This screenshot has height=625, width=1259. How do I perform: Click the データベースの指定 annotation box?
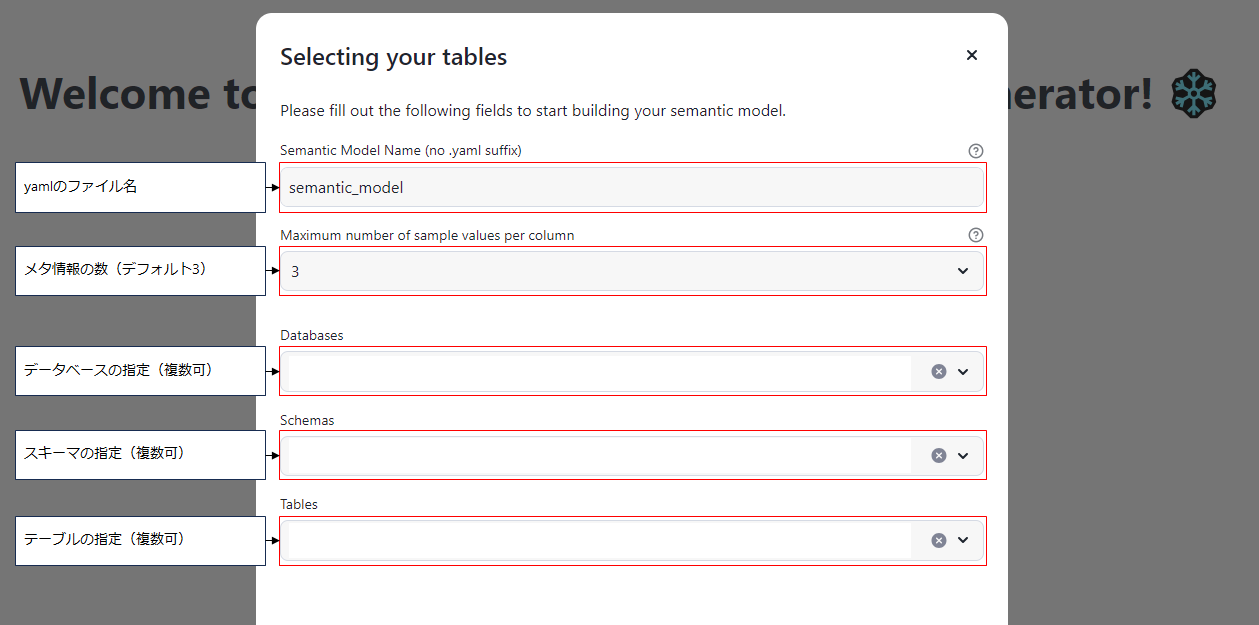(140, 370)
